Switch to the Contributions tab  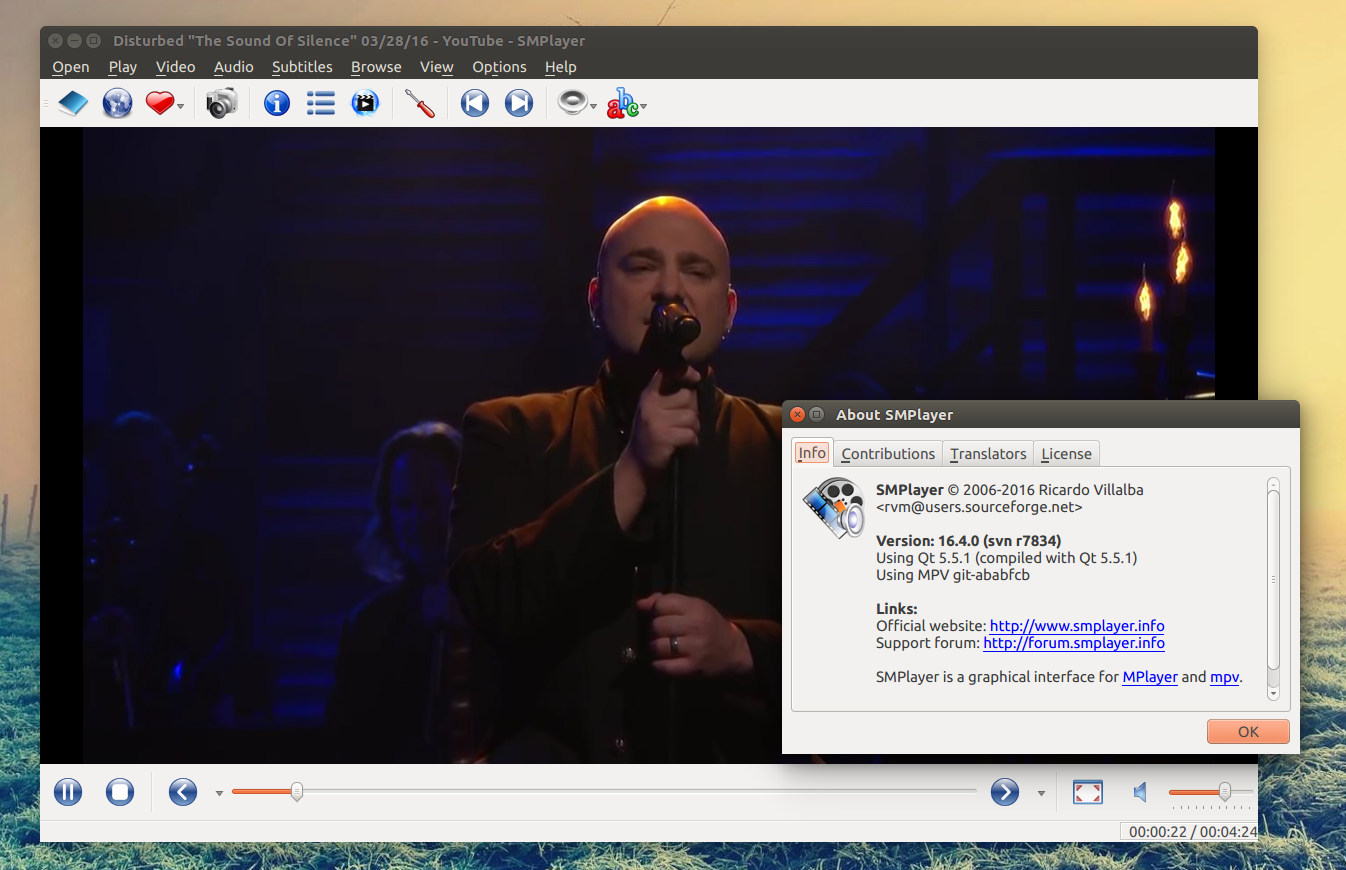[x=888, y=454]
